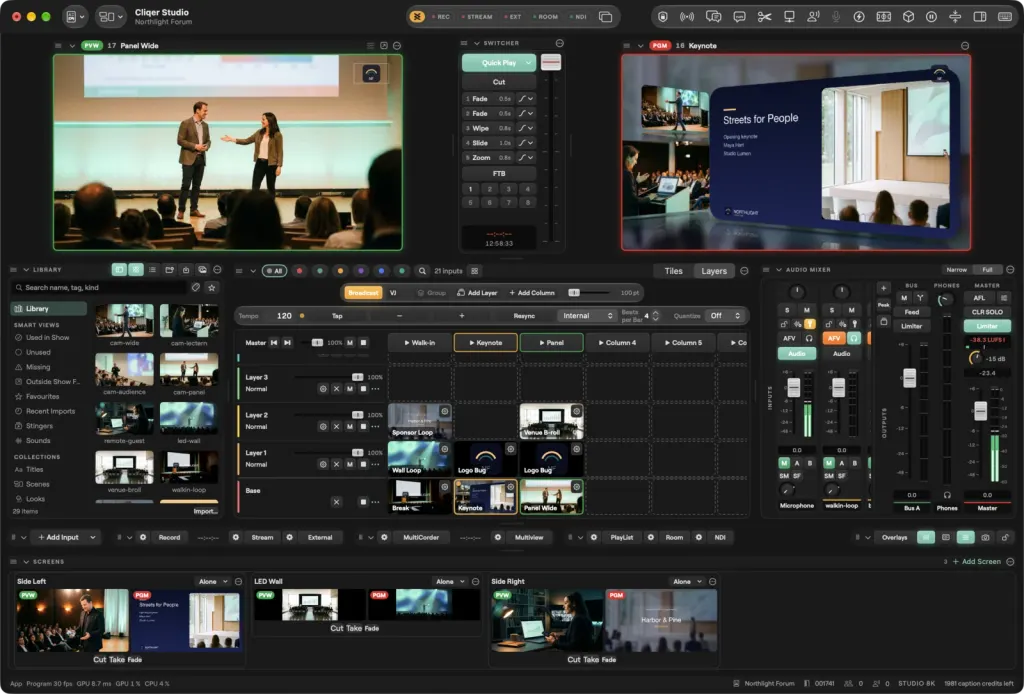Click the library search field
Image resolution: width=1024 pixels, height=694 pixels.
coord(100,287)
